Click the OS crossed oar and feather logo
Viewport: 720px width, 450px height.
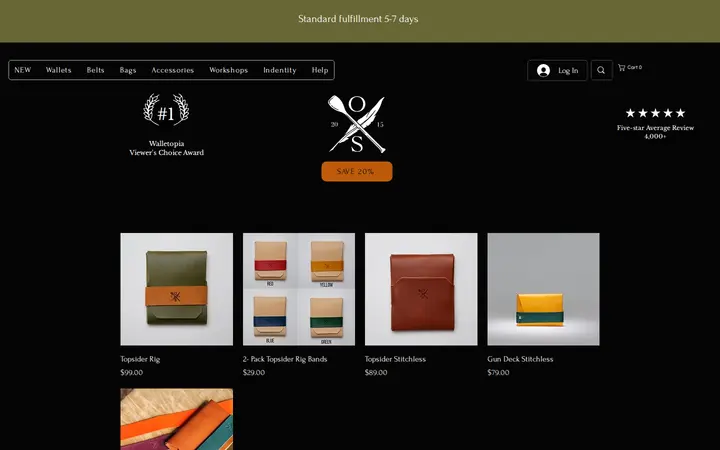(357, 124)
